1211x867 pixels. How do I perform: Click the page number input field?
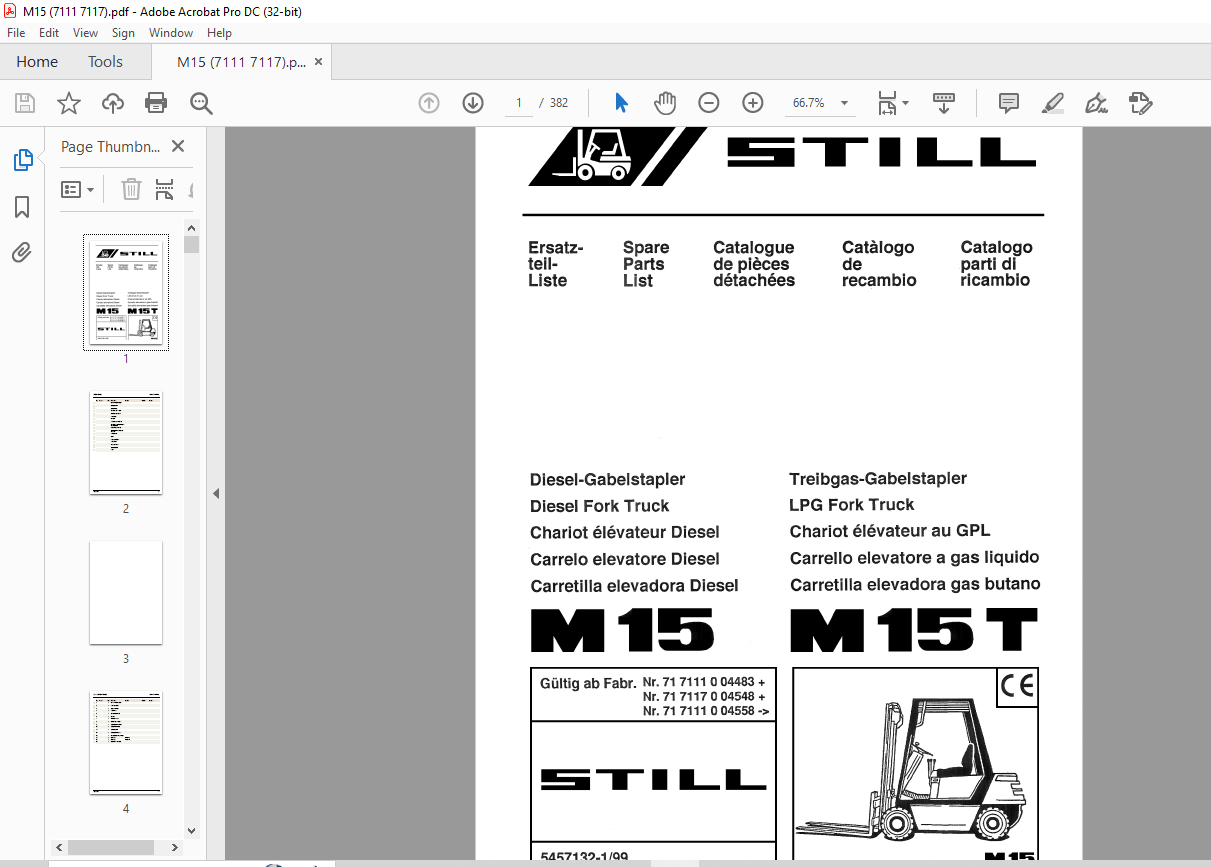[519, 103]
